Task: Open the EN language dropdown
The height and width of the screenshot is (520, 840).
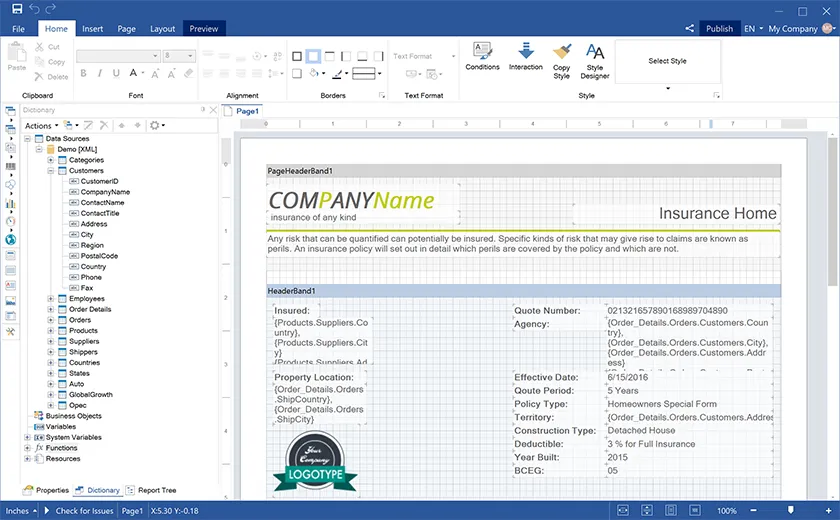Action: tap(753, 29)
